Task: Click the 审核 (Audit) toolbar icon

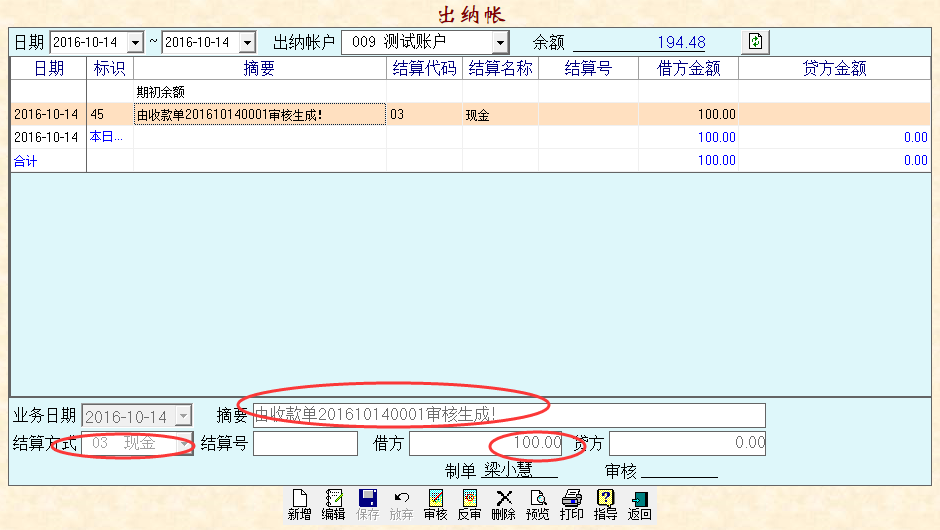Action: pyautogui.click(x=436, y=505)
